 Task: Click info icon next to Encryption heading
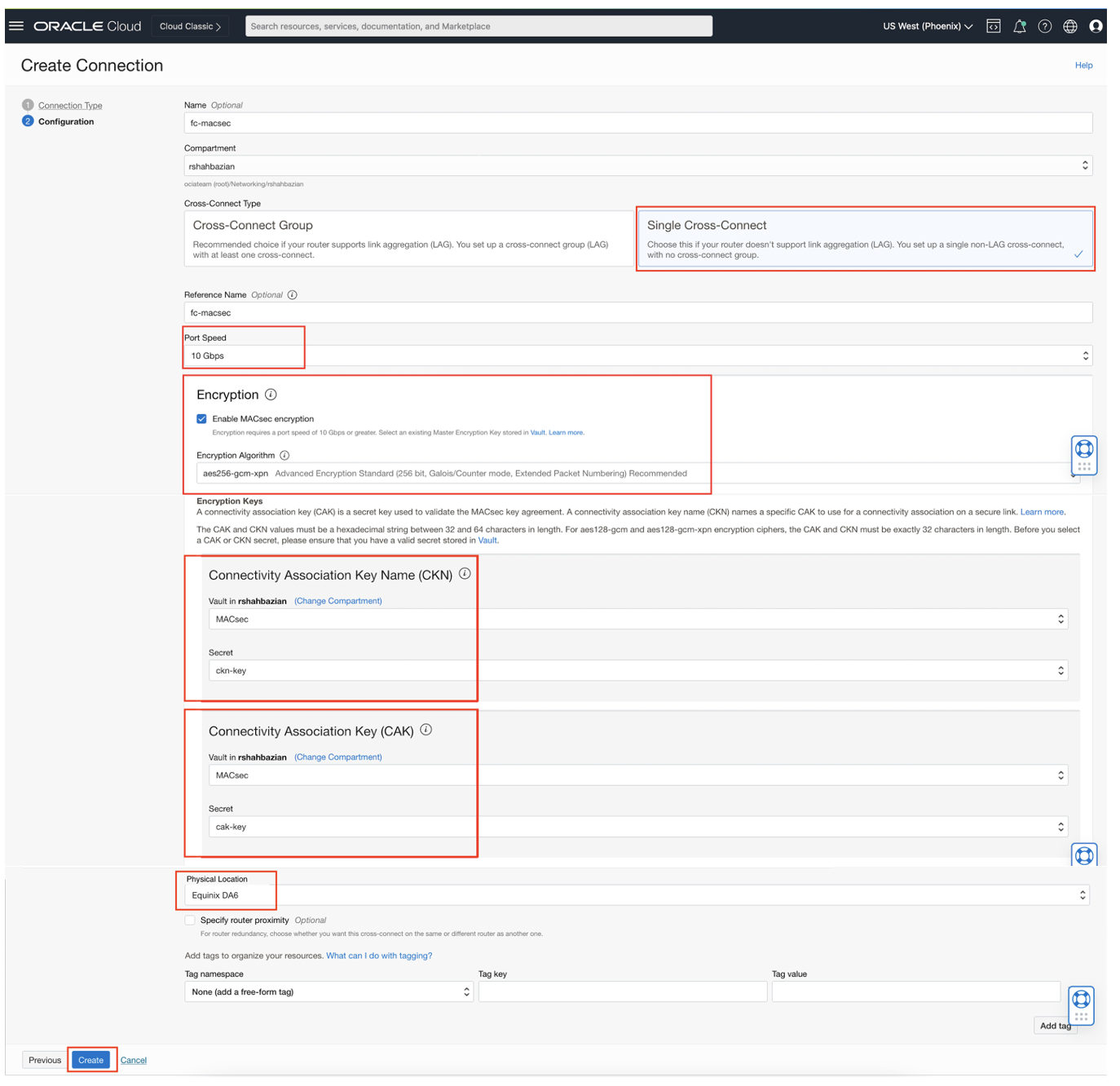(x=271, y=395)
